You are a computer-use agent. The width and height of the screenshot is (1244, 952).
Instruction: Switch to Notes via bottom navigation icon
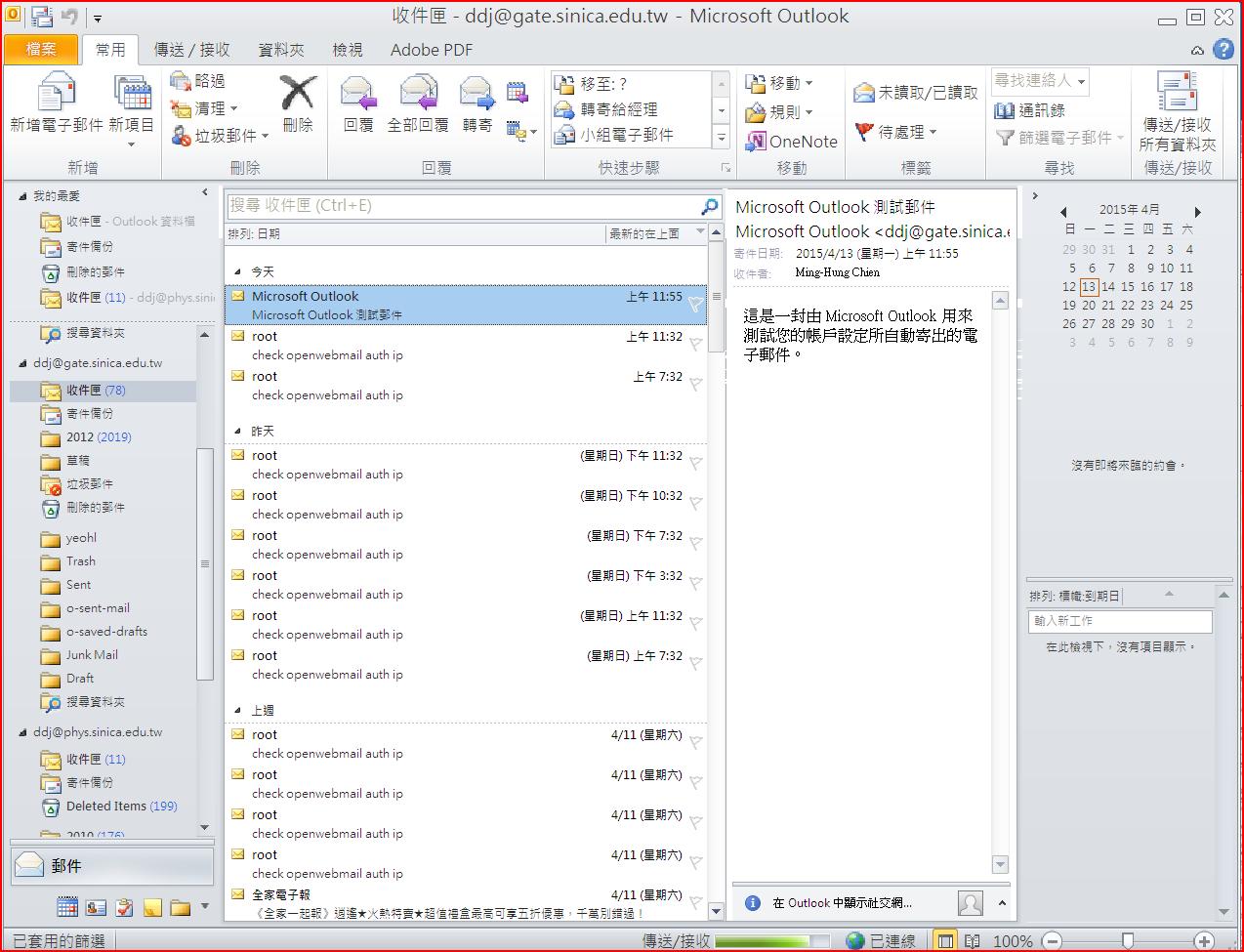[x=152, y=907]
